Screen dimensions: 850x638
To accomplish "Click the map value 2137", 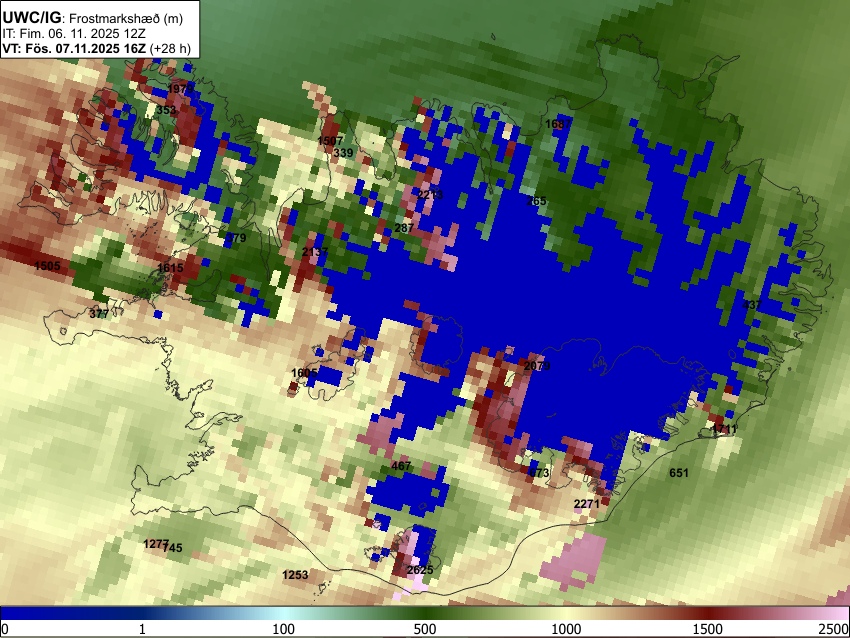I will 315,252.
